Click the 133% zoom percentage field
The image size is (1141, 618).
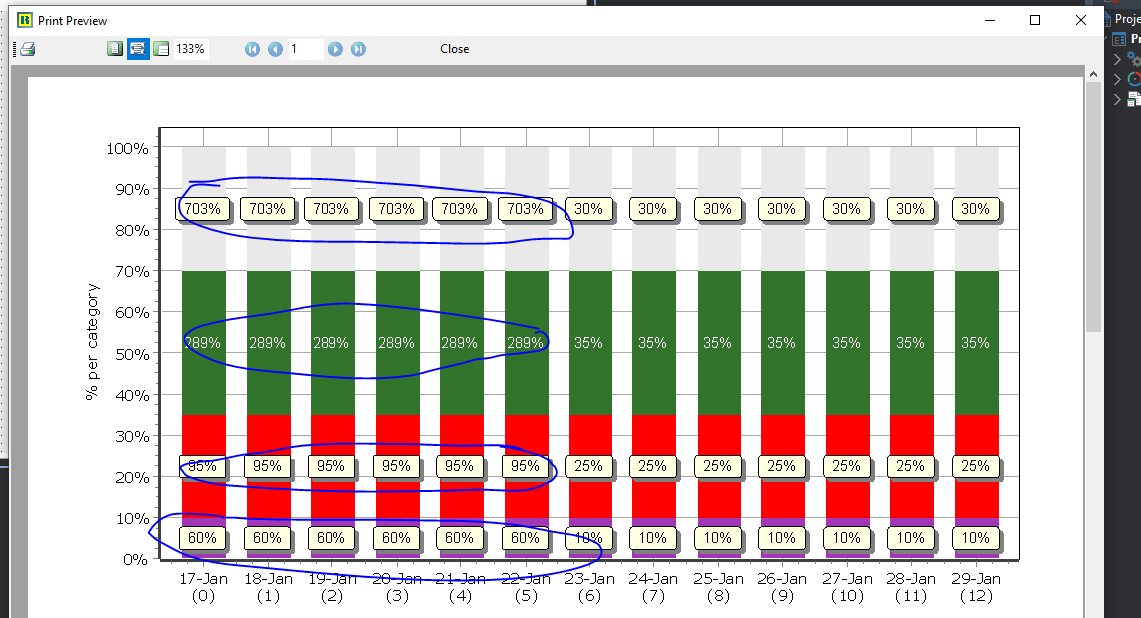(x=191, y=49)
